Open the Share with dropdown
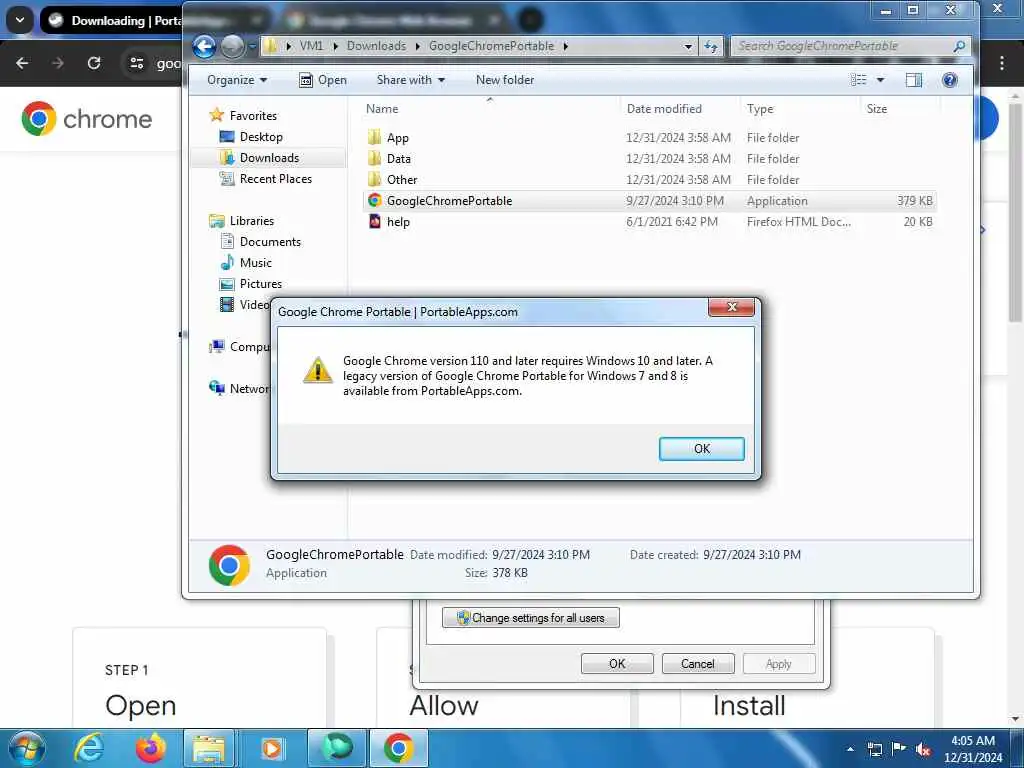1024x768 pixels. coord(410,80)
